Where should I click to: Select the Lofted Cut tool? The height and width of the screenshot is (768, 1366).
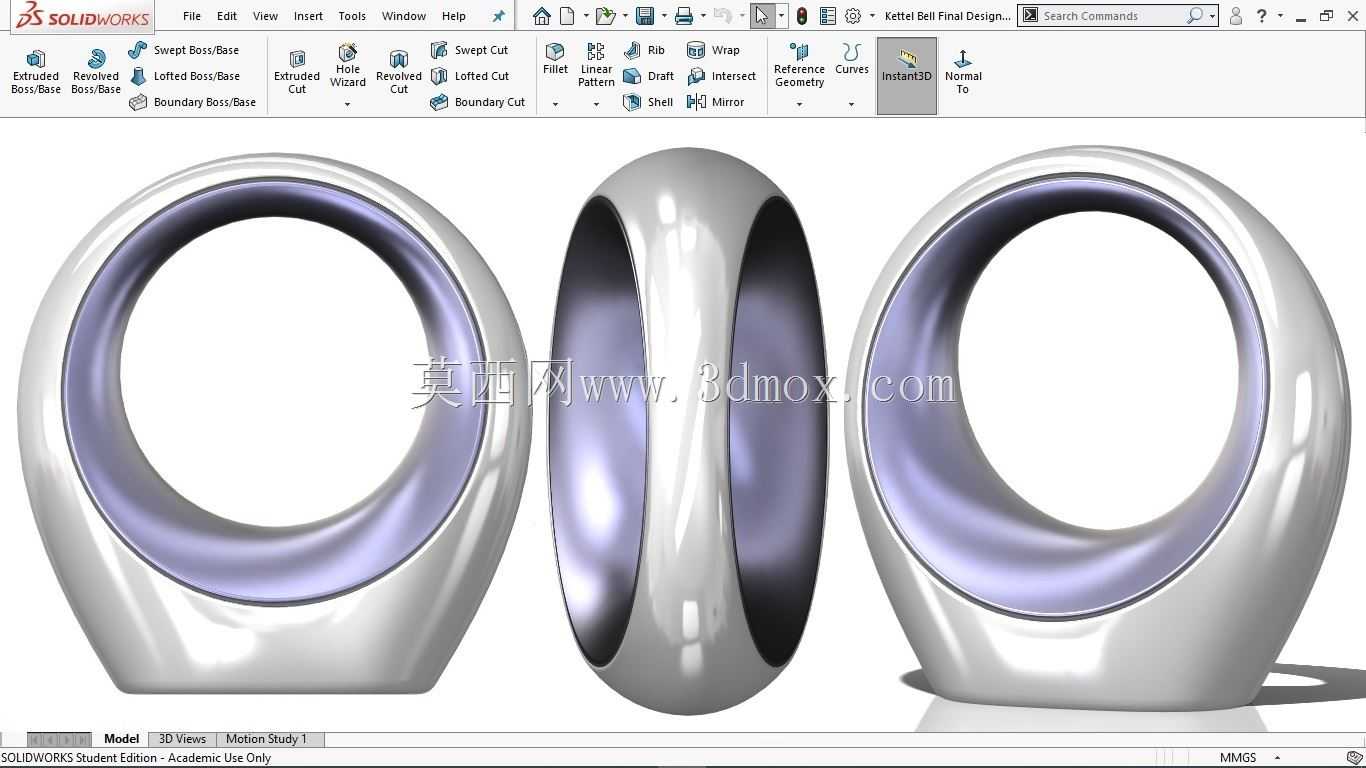click(469, 76)
